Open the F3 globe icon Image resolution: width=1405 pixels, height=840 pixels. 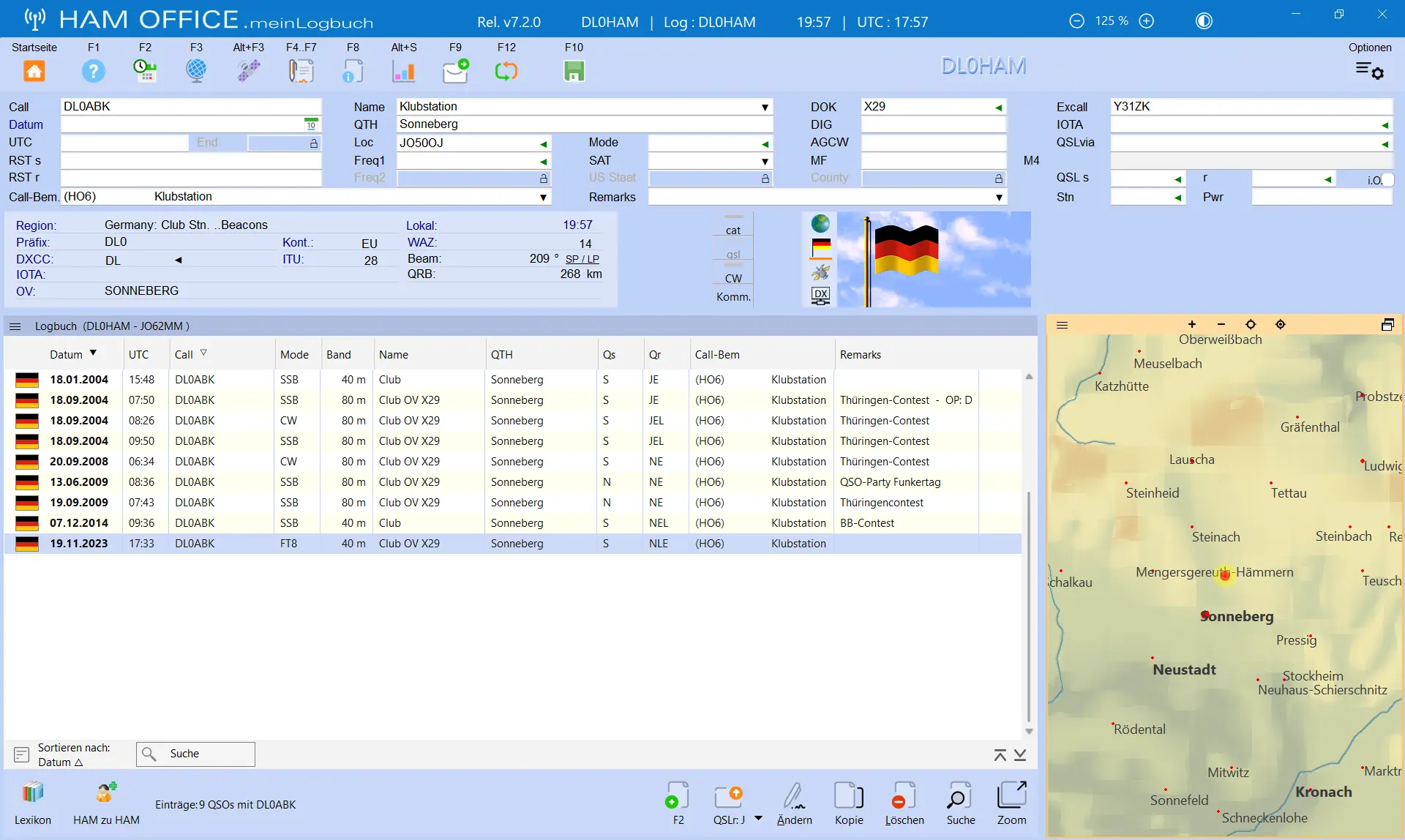(x=196, y=71)
